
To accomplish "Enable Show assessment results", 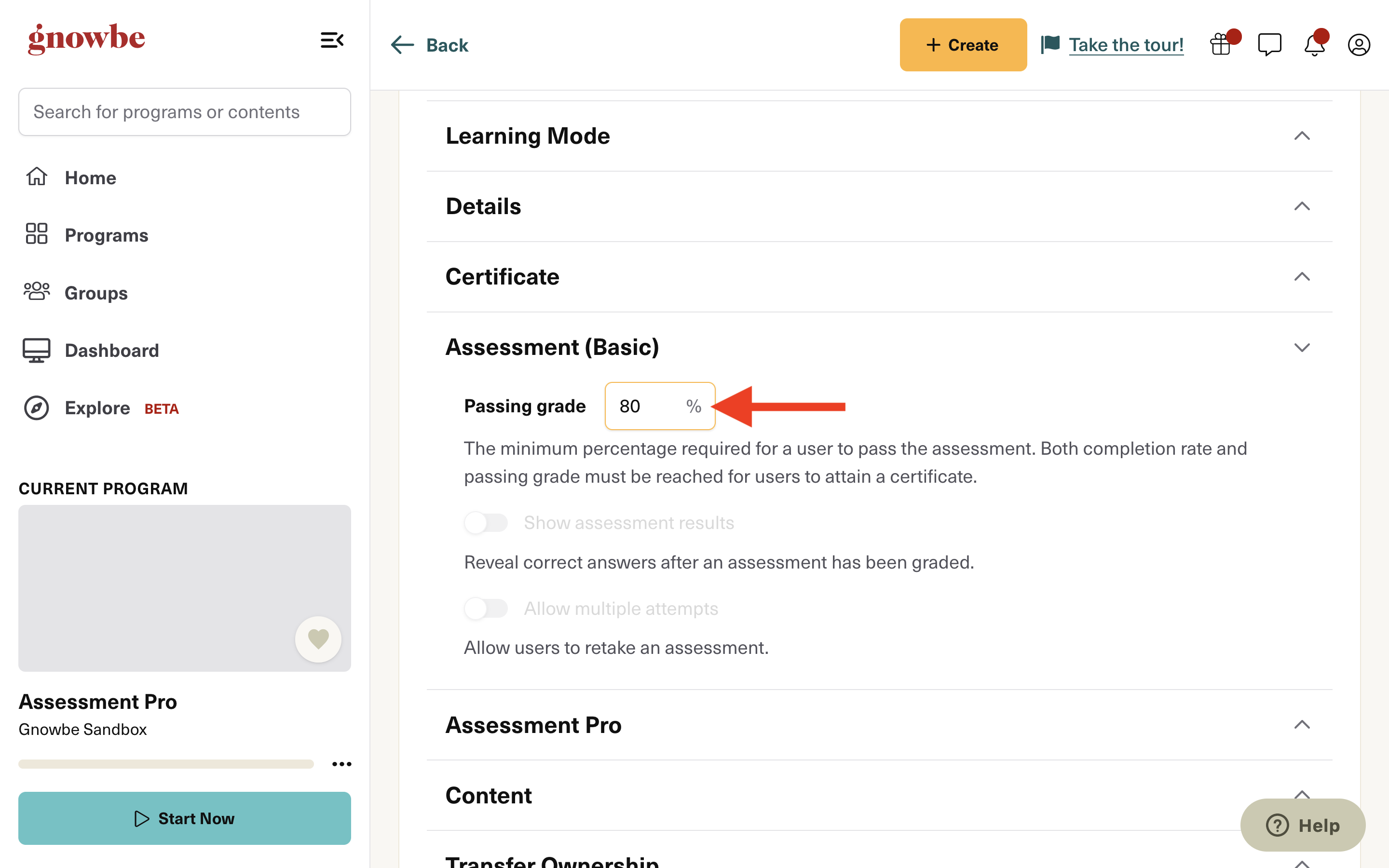I will (x=486, y=522).
